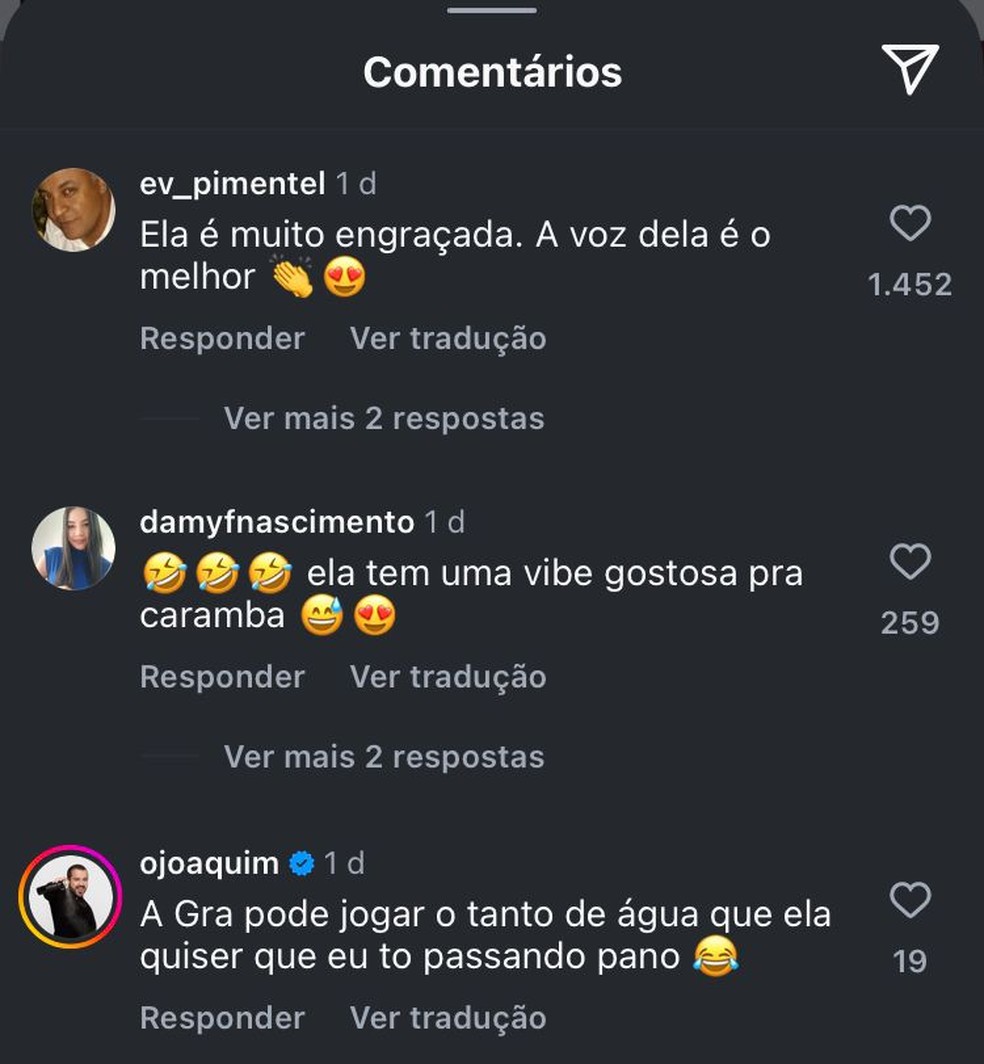Tap the share paper plane icon
The width and height of the screenshot is (984, 1064).
(x=909, y=69)
